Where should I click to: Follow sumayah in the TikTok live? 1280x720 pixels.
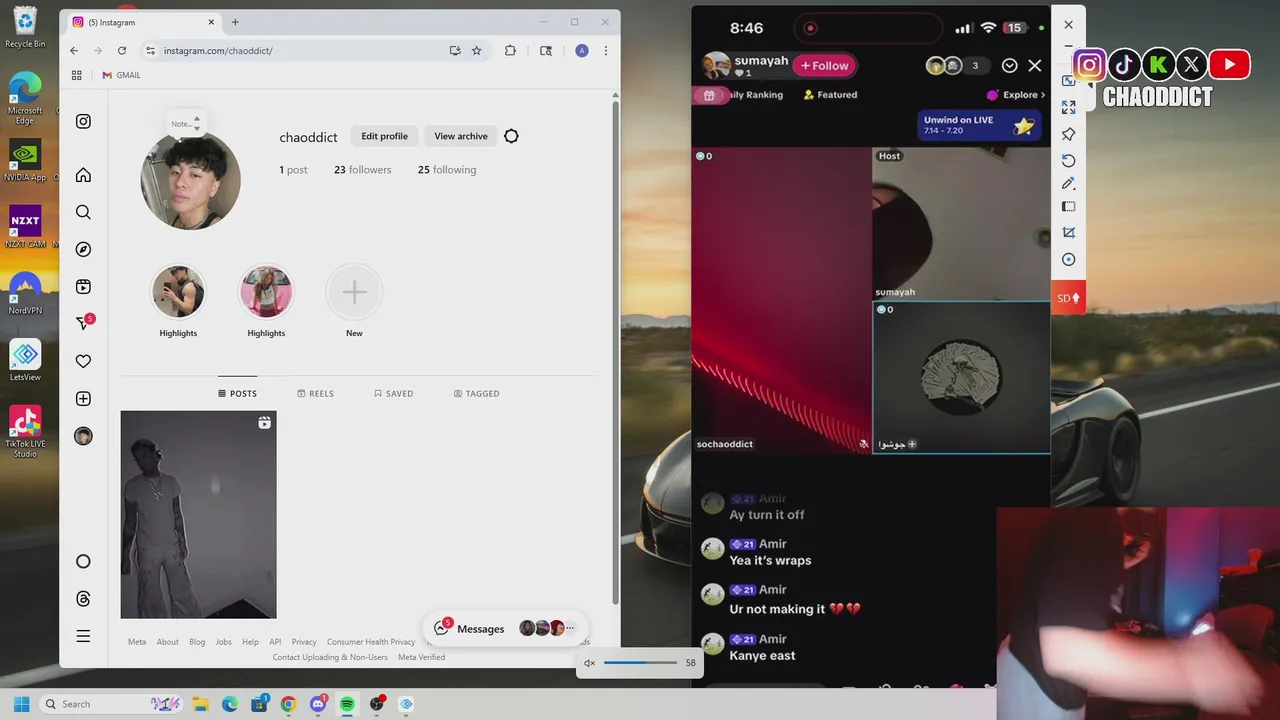pyautogui.click(x=824, y=66)
